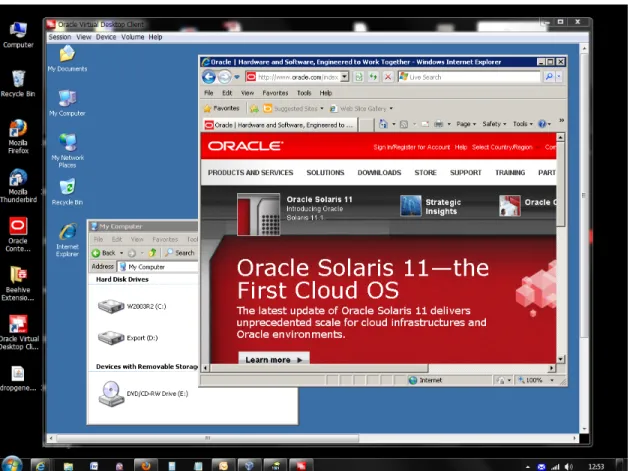Open the Safety dropdown in IE command bar
This screenshot has width=630, height=471.
[494, 124]
